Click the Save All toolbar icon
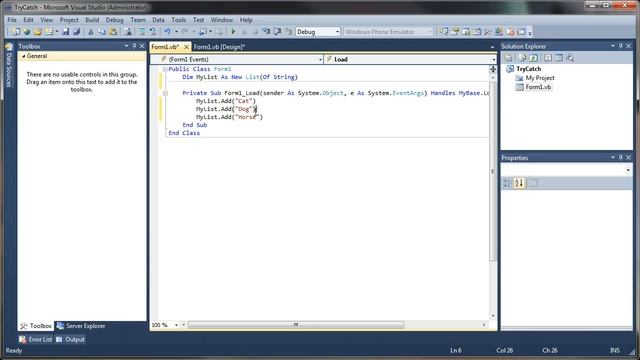Screen dimensions: 640x360 tap(76, 32)
